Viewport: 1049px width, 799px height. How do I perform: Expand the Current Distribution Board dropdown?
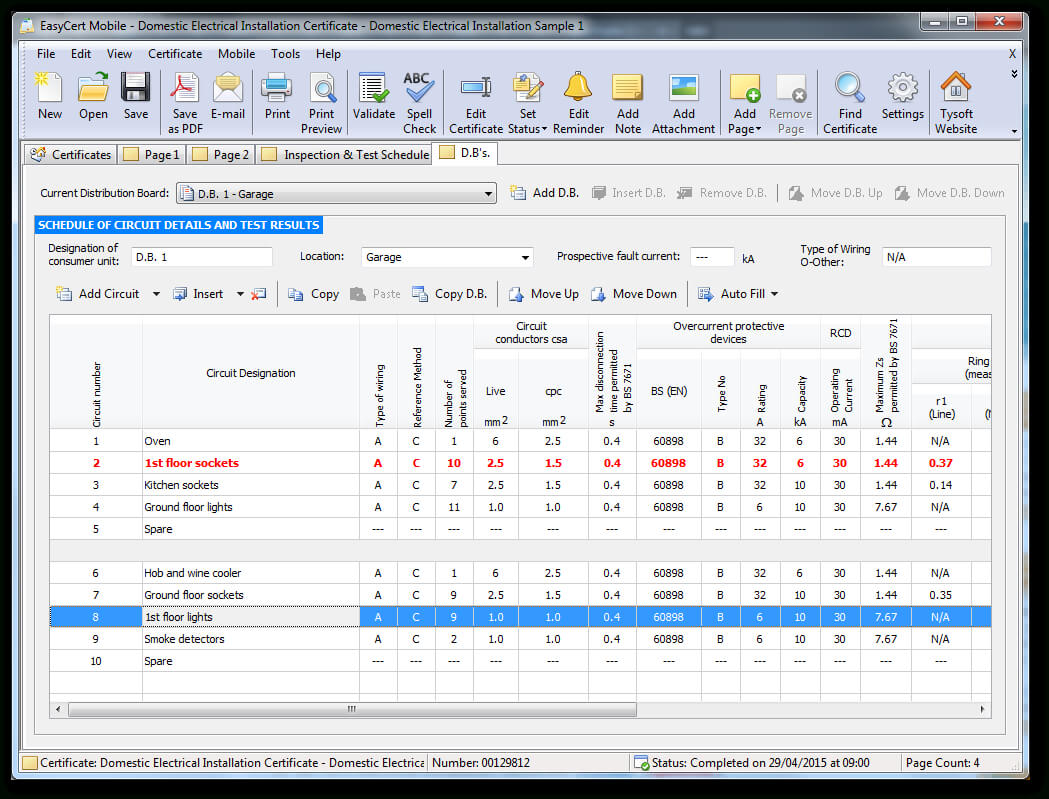pos(488,194)
